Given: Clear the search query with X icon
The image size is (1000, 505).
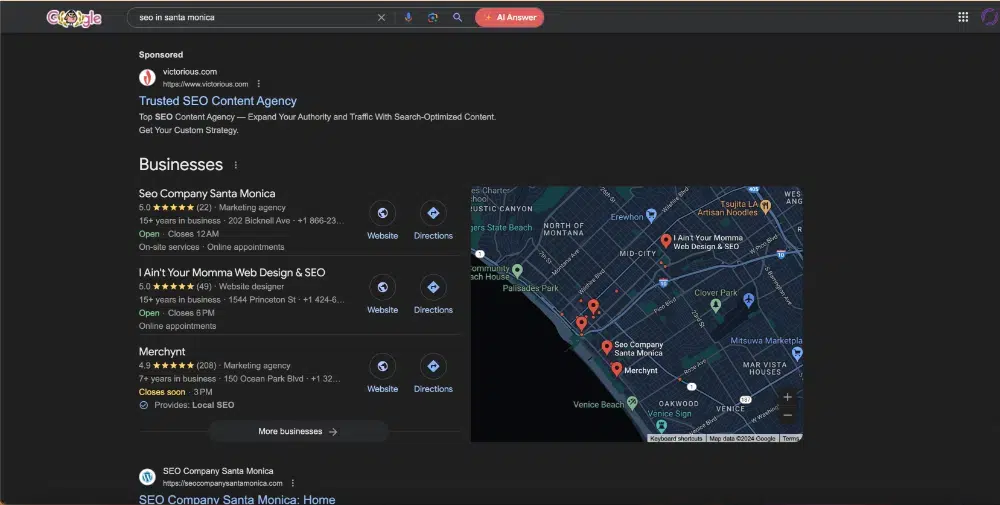Looking at the screenshot, I should tap(381, 18).
